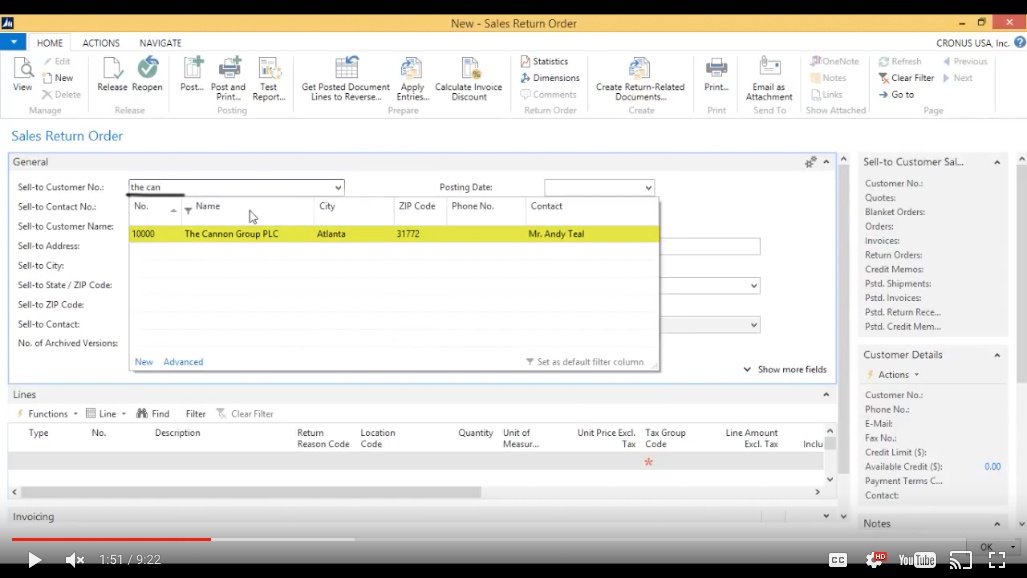The width and height of the screenshot is (1027, 578).
Task: Collapse Sell-to Customer Sales FactBox
Action: (x=997, y=163)
